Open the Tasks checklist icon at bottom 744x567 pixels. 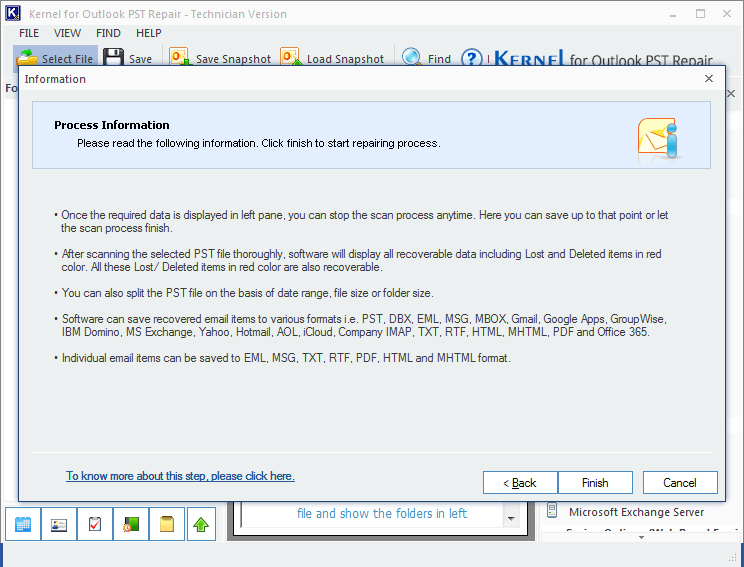point(95,524)
